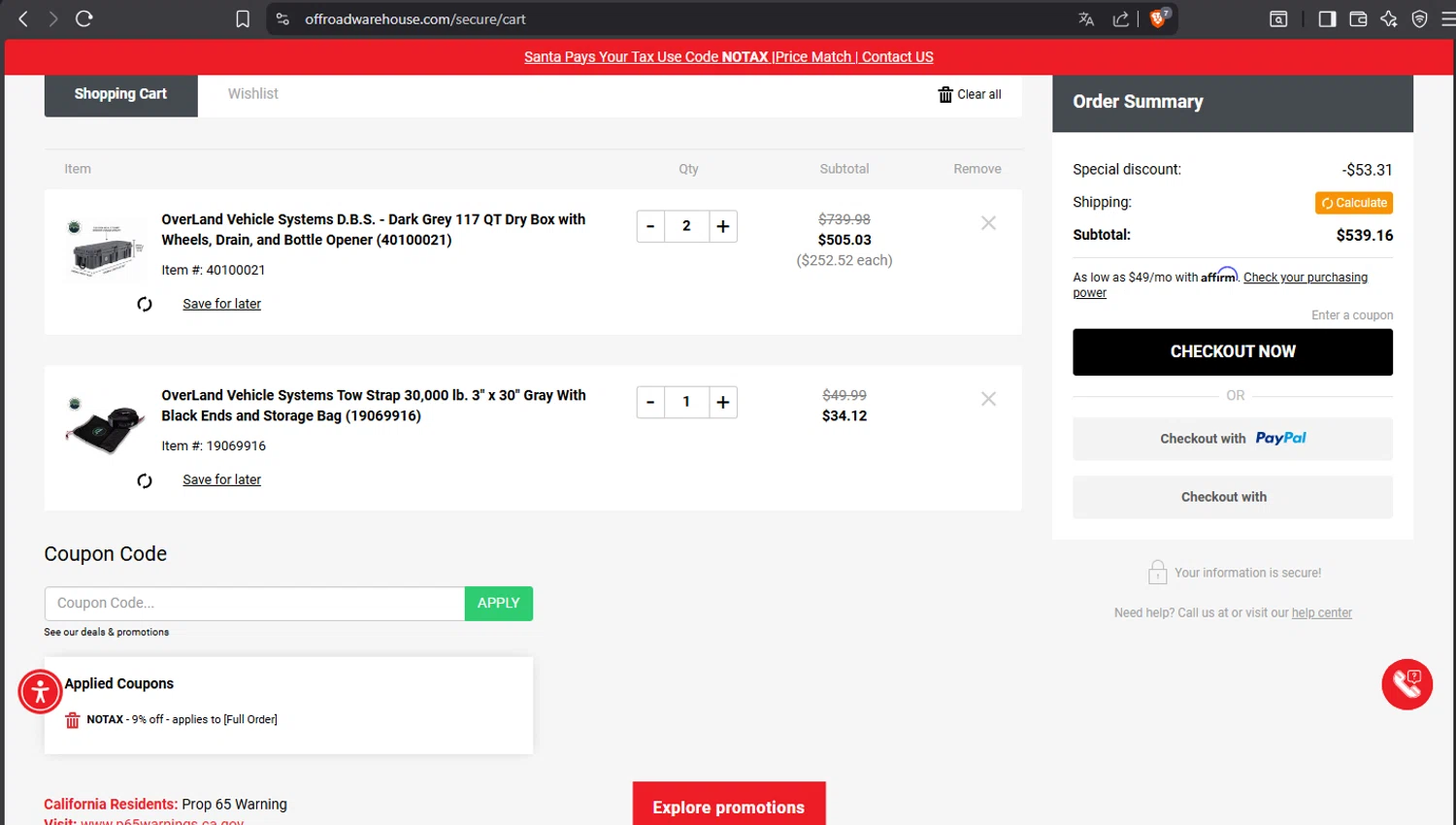
Task: Click the address bar URL
Action: tap(415, 18)
